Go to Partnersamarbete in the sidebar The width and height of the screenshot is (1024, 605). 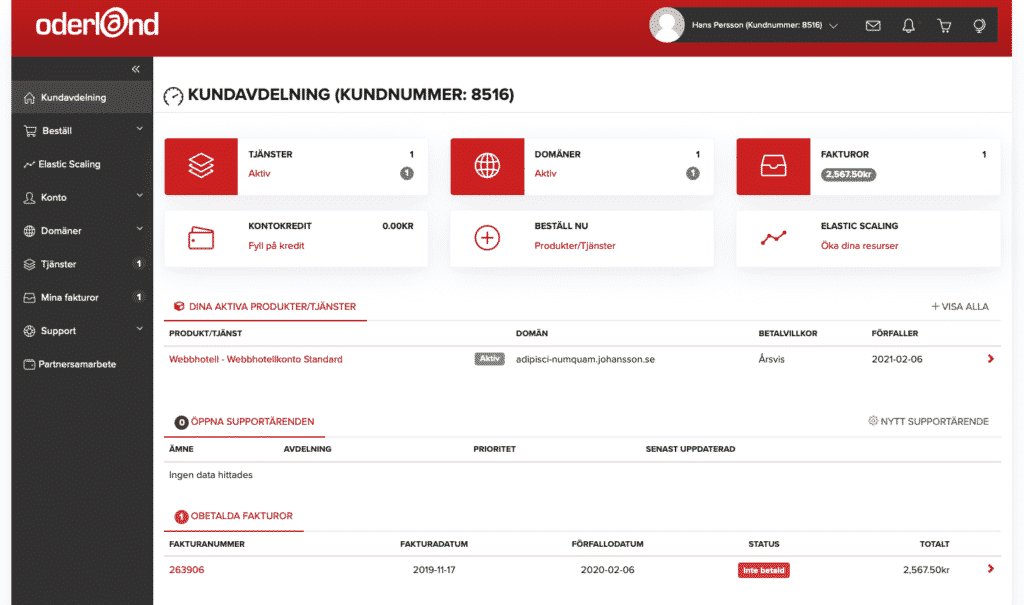pos(77,364)
